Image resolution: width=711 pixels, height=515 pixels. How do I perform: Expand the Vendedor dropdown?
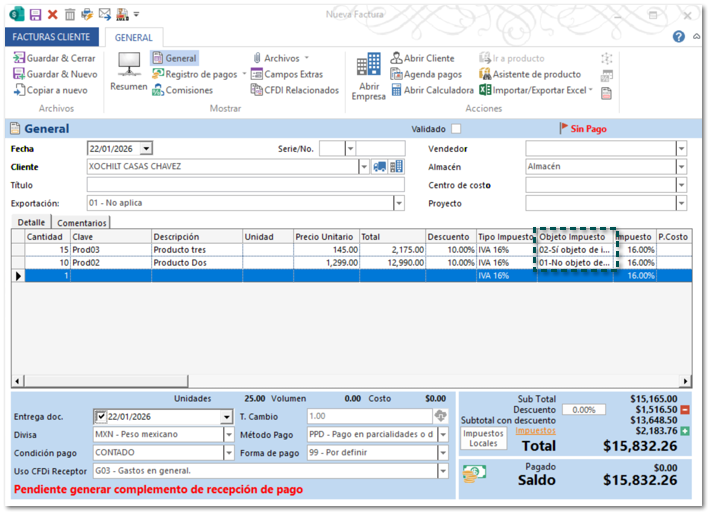tap(681, 148)
